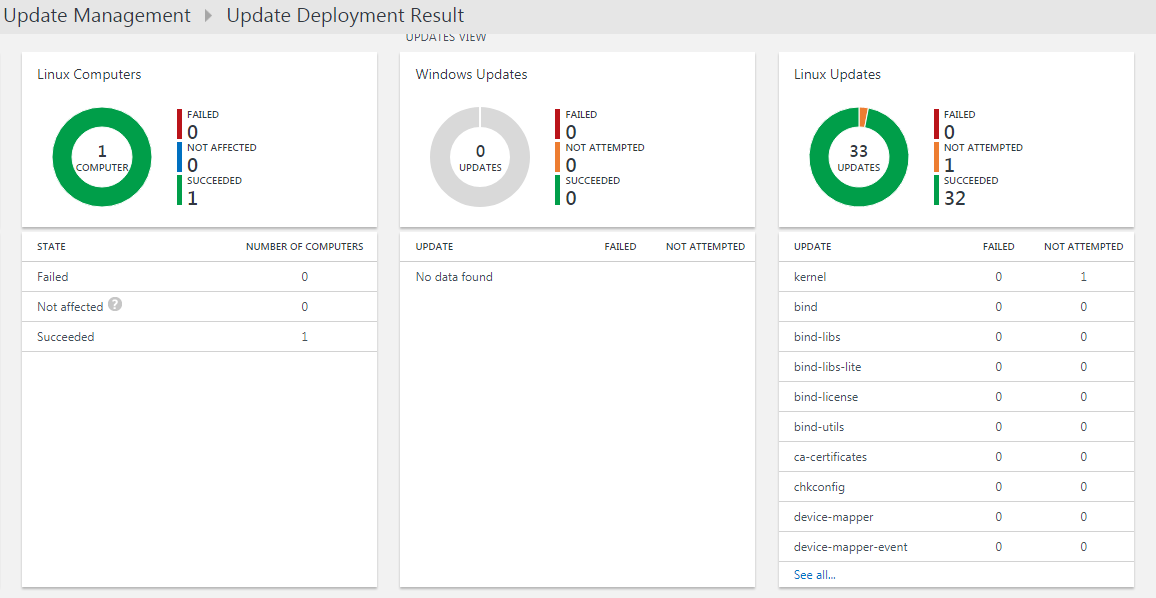Select the chkconfig update row
Screen dimensions: 1156x598
[x=820, y=486]
